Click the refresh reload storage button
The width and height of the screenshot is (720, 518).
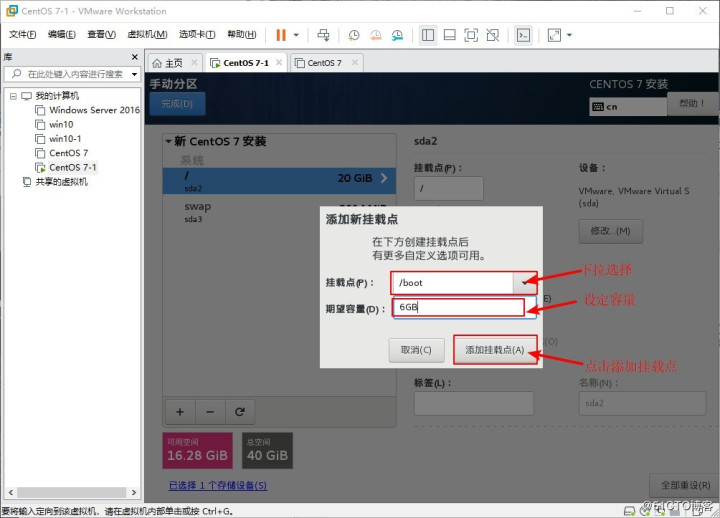pos(240,412)
